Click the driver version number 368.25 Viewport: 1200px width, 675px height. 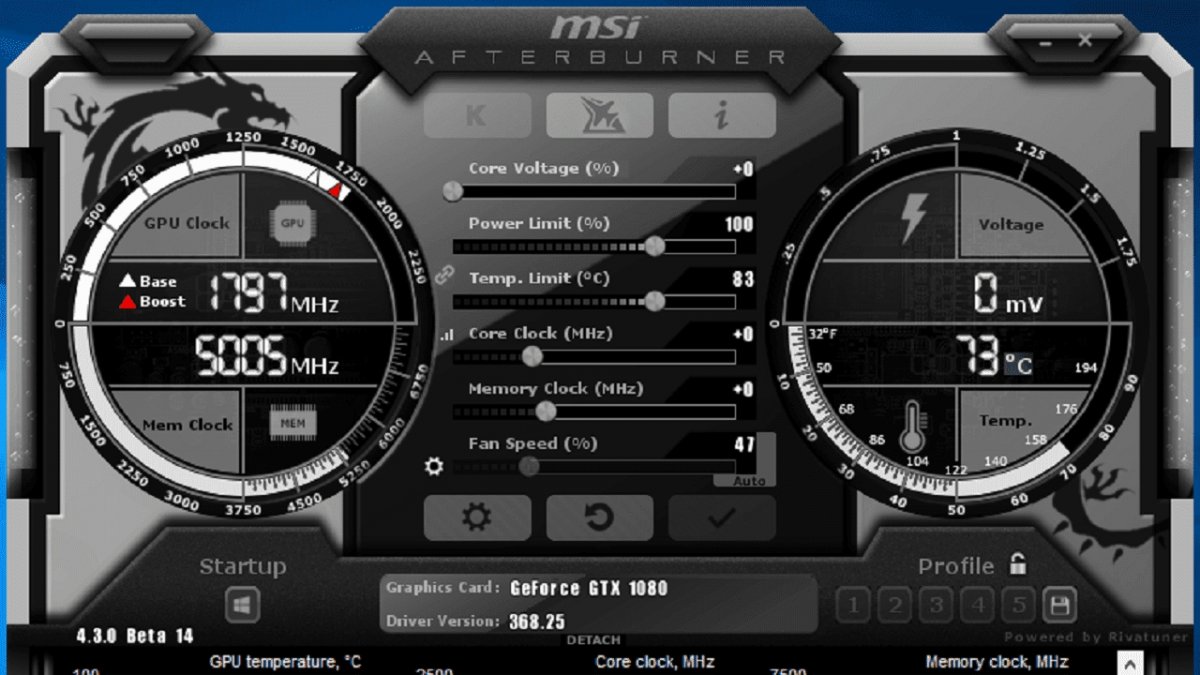[537, 621]
